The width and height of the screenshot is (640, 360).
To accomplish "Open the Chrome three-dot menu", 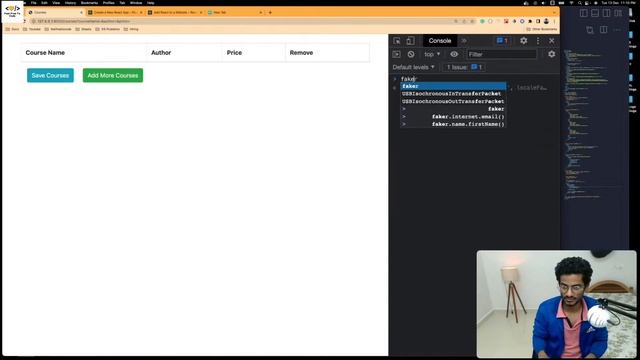I will (x=554, y=21).
